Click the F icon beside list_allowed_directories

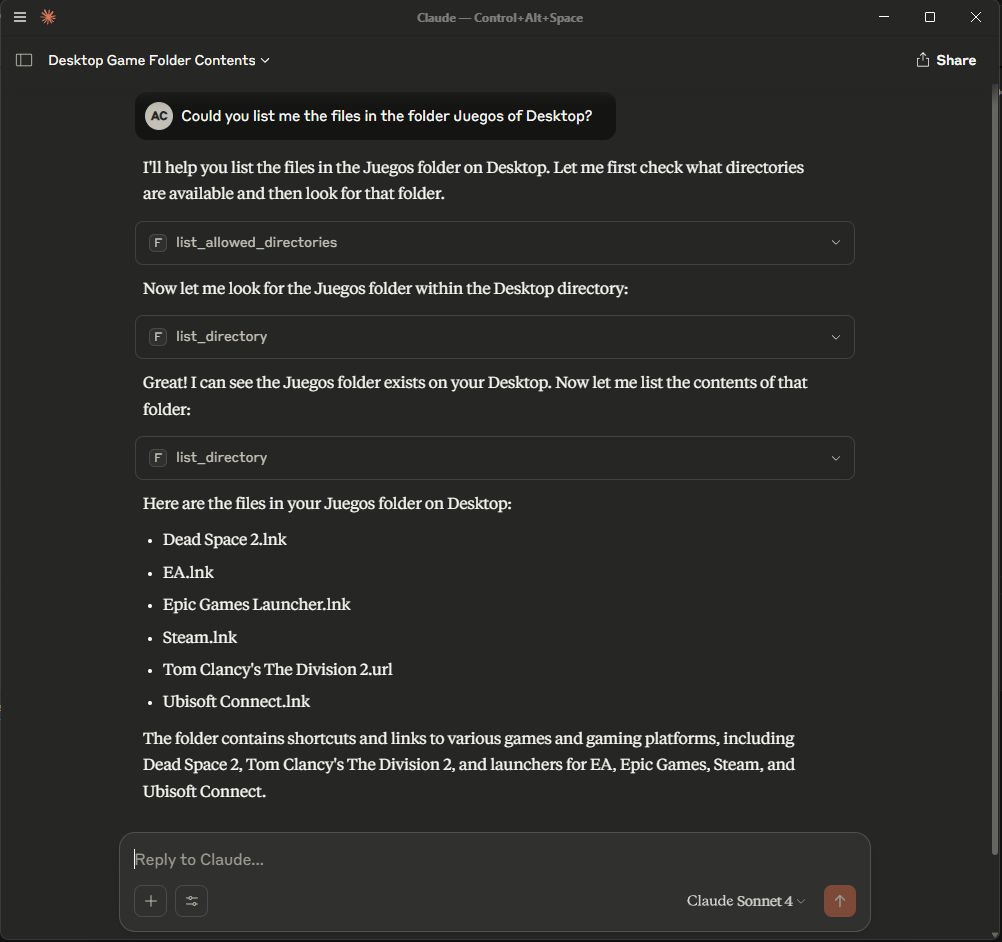click(x=157, y=242)
